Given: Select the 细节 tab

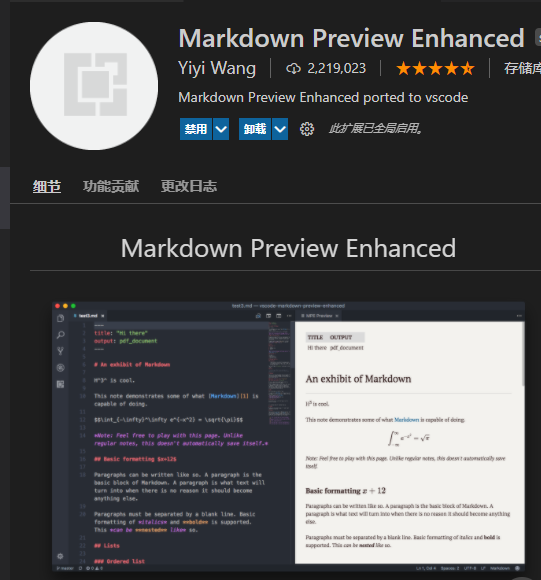Looking at the screenshot, I should tap(47, 186).
